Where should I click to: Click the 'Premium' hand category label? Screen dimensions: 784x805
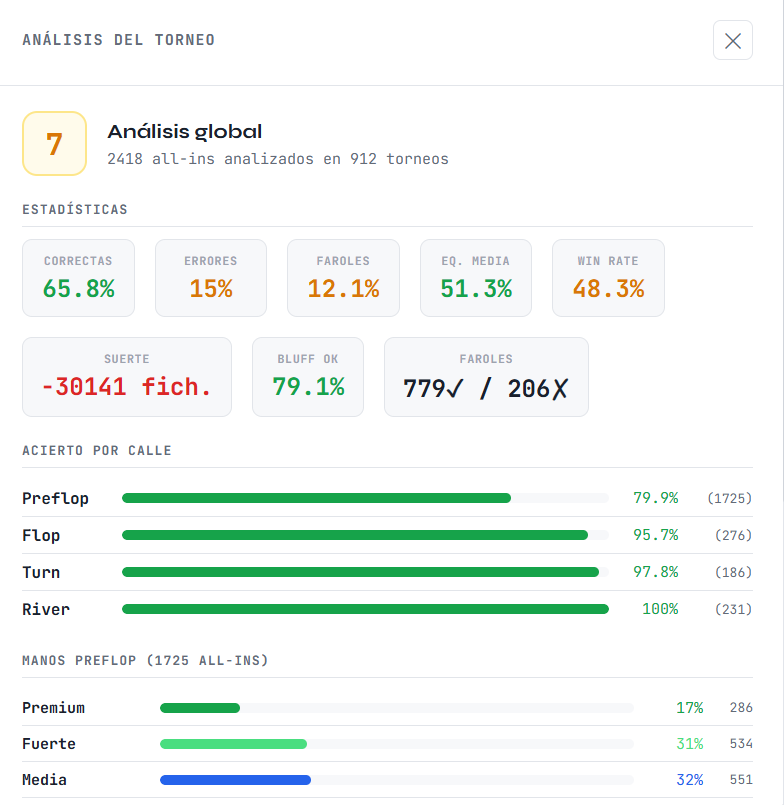[53, 708]
